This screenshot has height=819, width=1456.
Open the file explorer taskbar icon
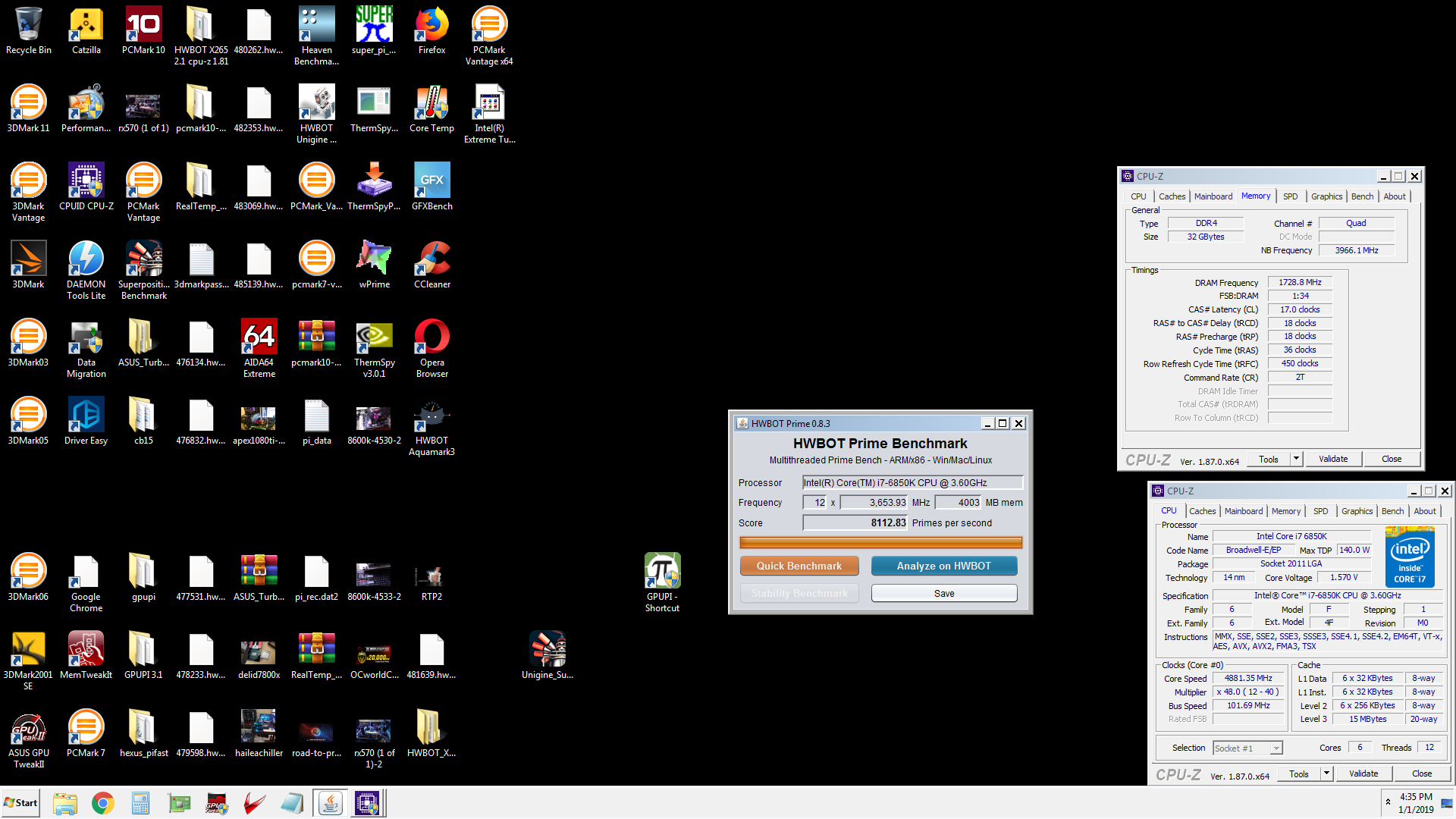coord(65,803)
